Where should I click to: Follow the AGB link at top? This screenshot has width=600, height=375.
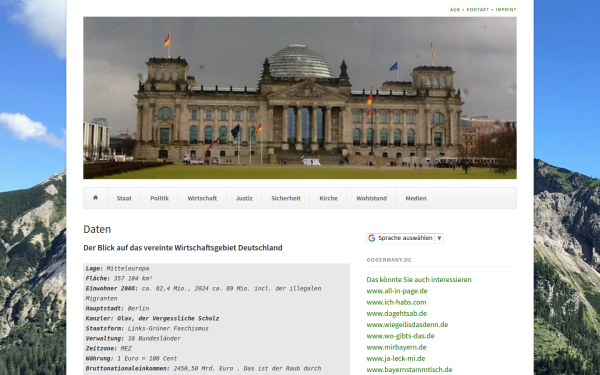(455, 10)
